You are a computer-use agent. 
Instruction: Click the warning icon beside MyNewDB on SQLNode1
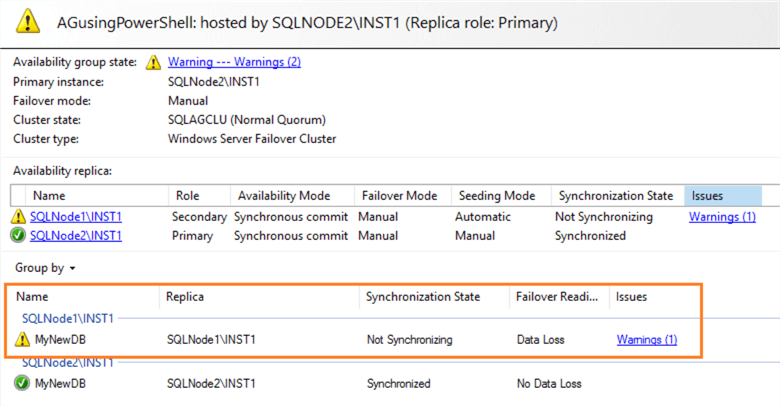[22, 340]
